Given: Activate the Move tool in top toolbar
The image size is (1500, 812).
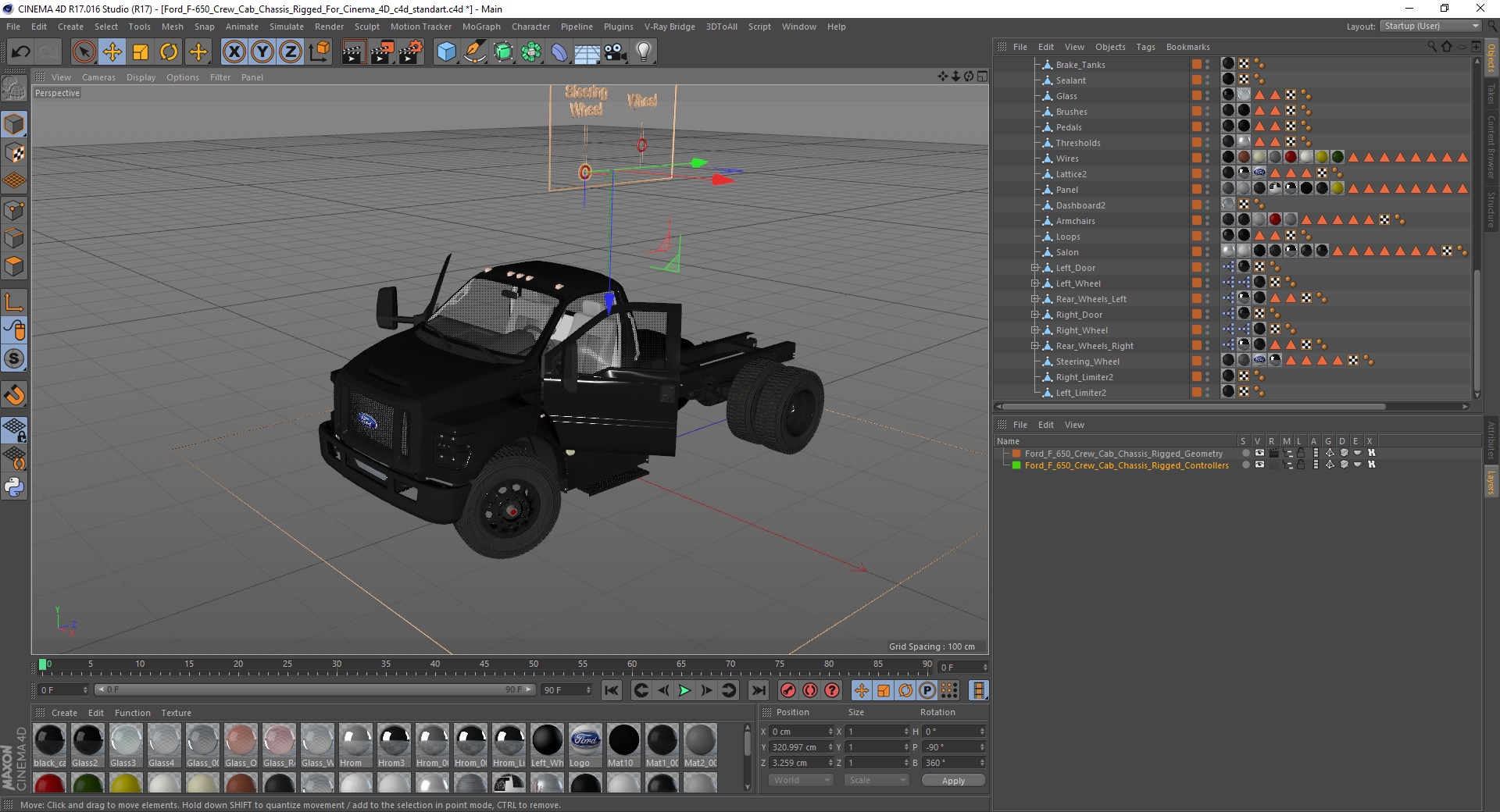Looking at the screenshot, I should pyautogui.click(x=112, y=52).
